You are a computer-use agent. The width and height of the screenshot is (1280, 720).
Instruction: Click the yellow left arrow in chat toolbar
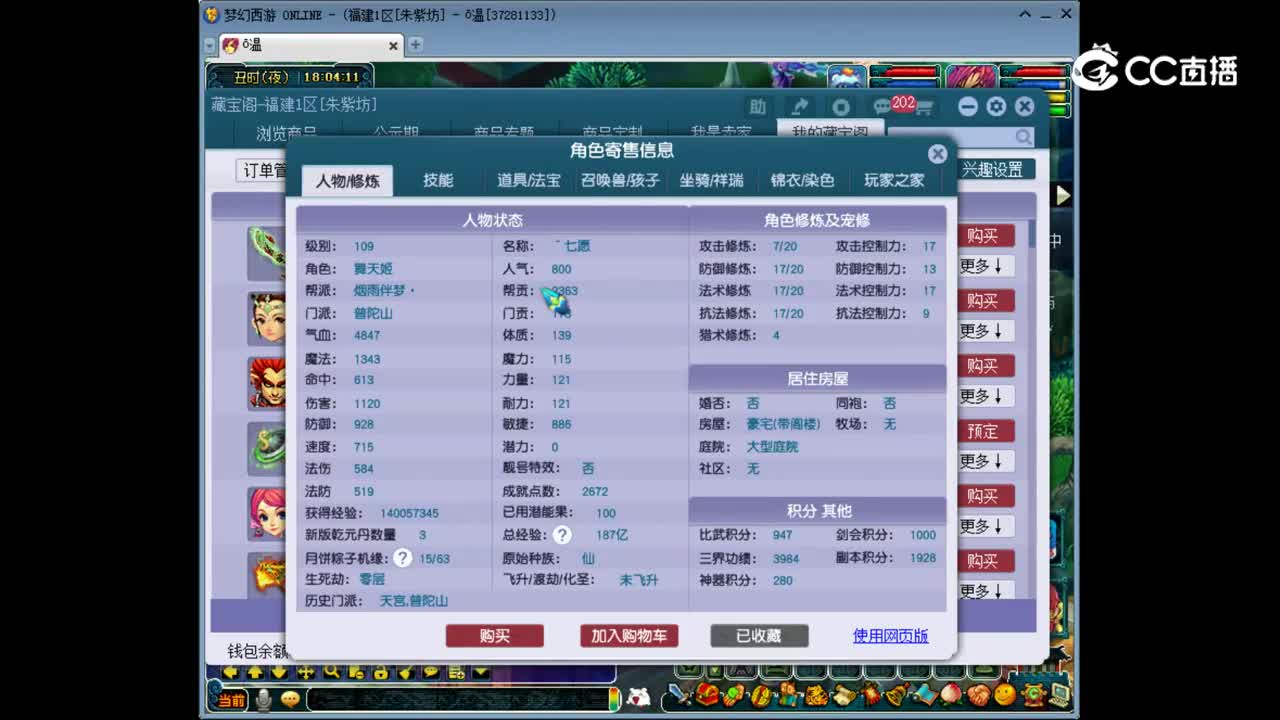pyautogui.click(x=230, y=673)
